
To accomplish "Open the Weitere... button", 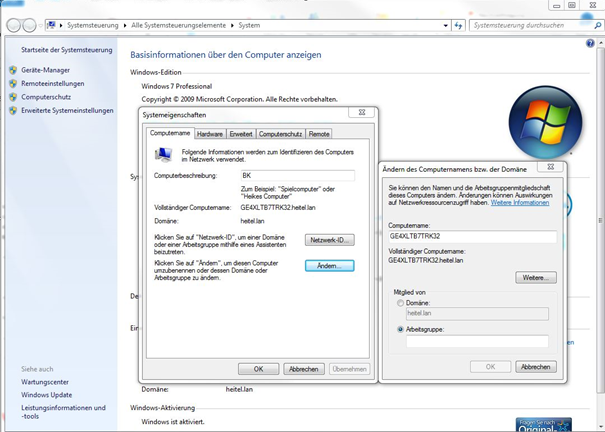I will tap(536, 278).
